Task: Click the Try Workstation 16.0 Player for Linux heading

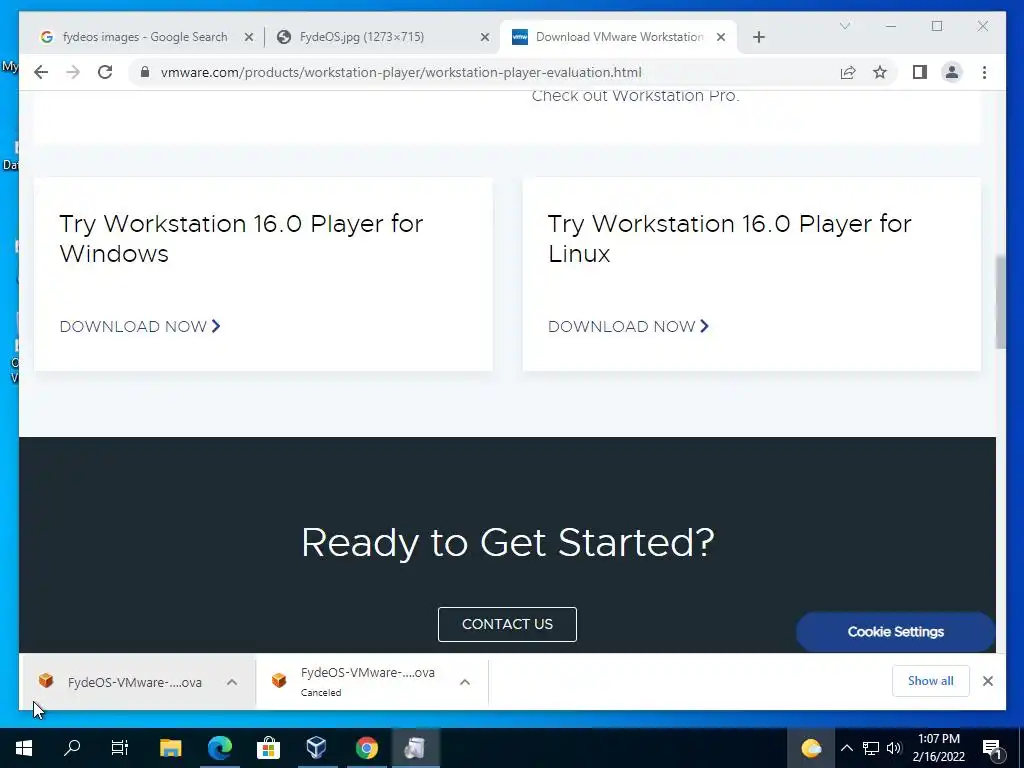Action: tap(729, 238)
